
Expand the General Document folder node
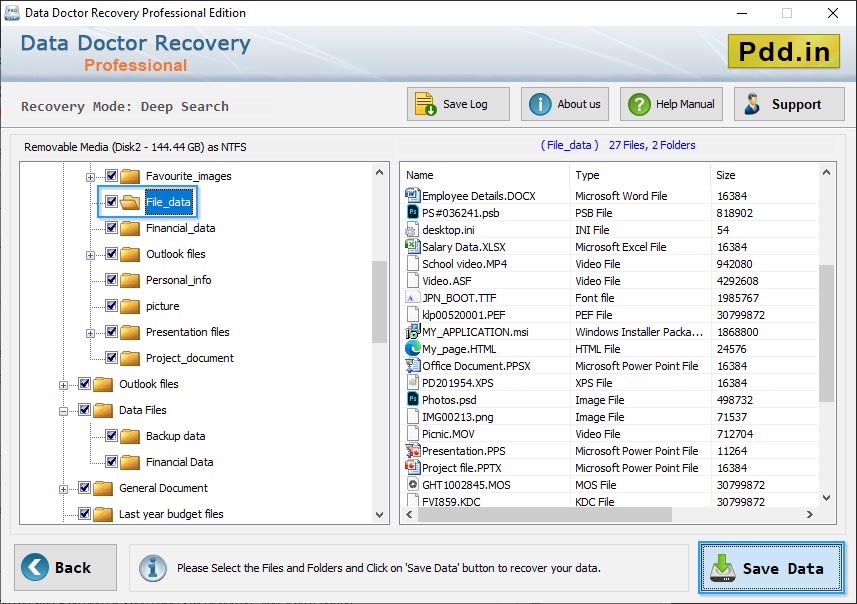click(x=63, y=489)
